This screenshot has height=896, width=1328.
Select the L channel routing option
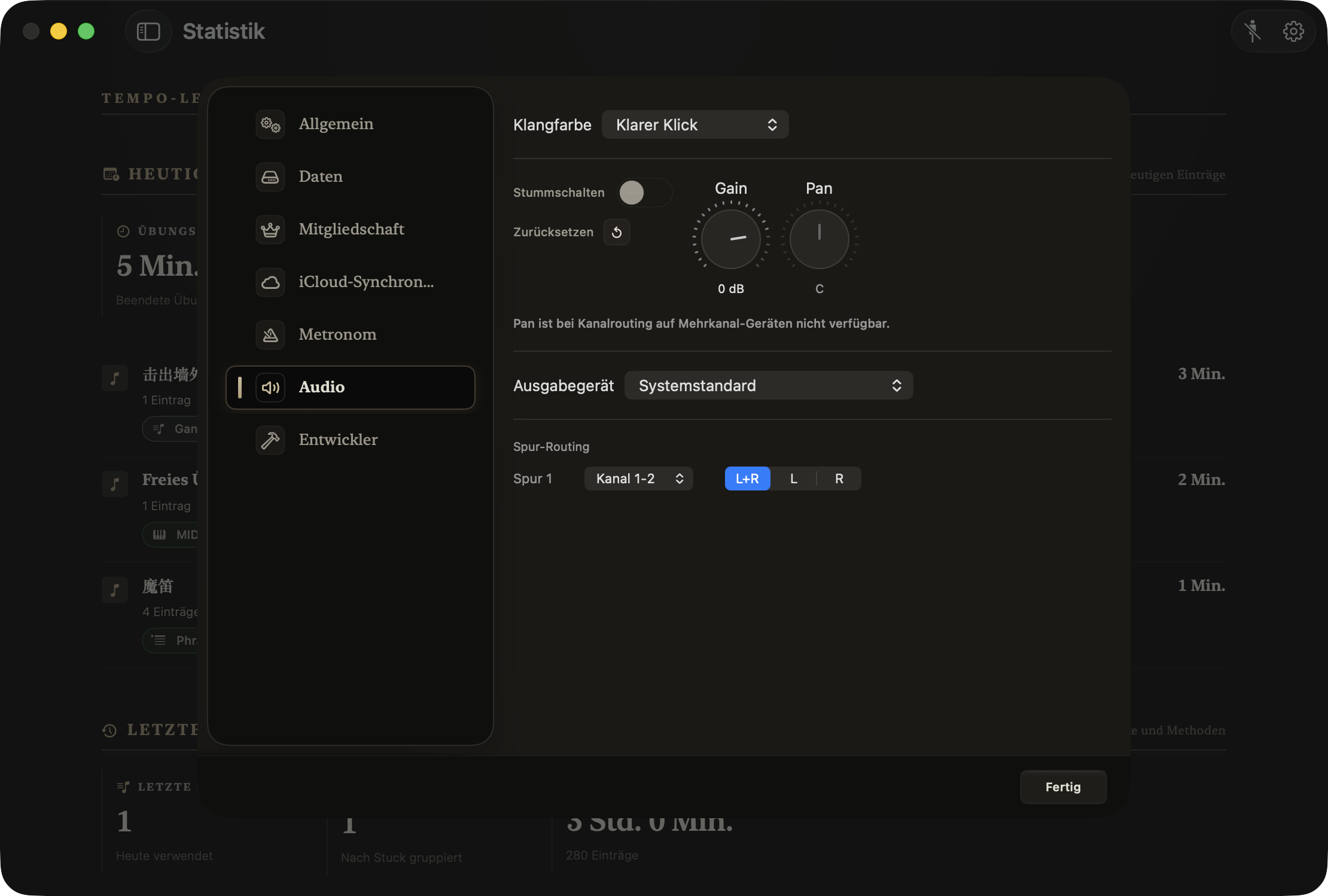[793, 479]
